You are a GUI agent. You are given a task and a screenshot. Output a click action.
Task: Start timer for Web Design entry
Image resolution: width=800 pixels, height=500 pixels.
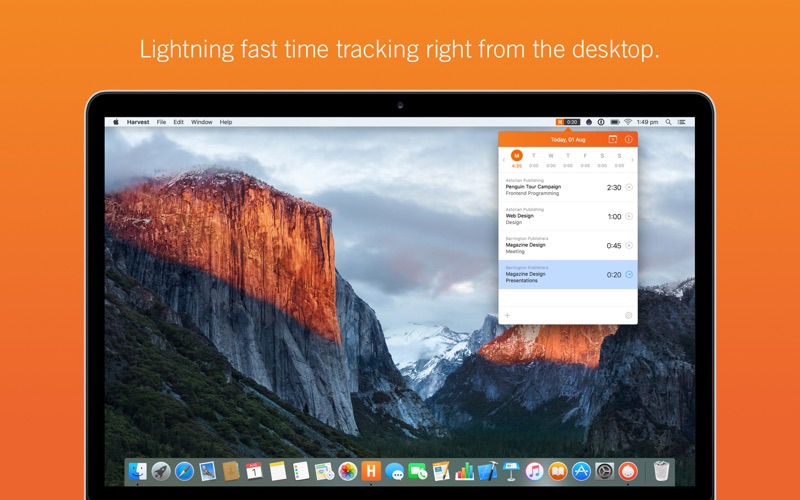tap(629, 216)
